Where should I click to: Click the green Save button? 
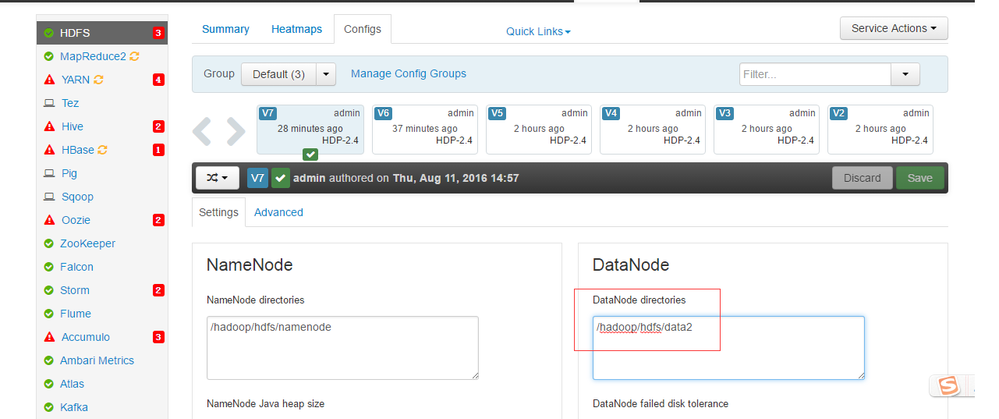[919, 178]
